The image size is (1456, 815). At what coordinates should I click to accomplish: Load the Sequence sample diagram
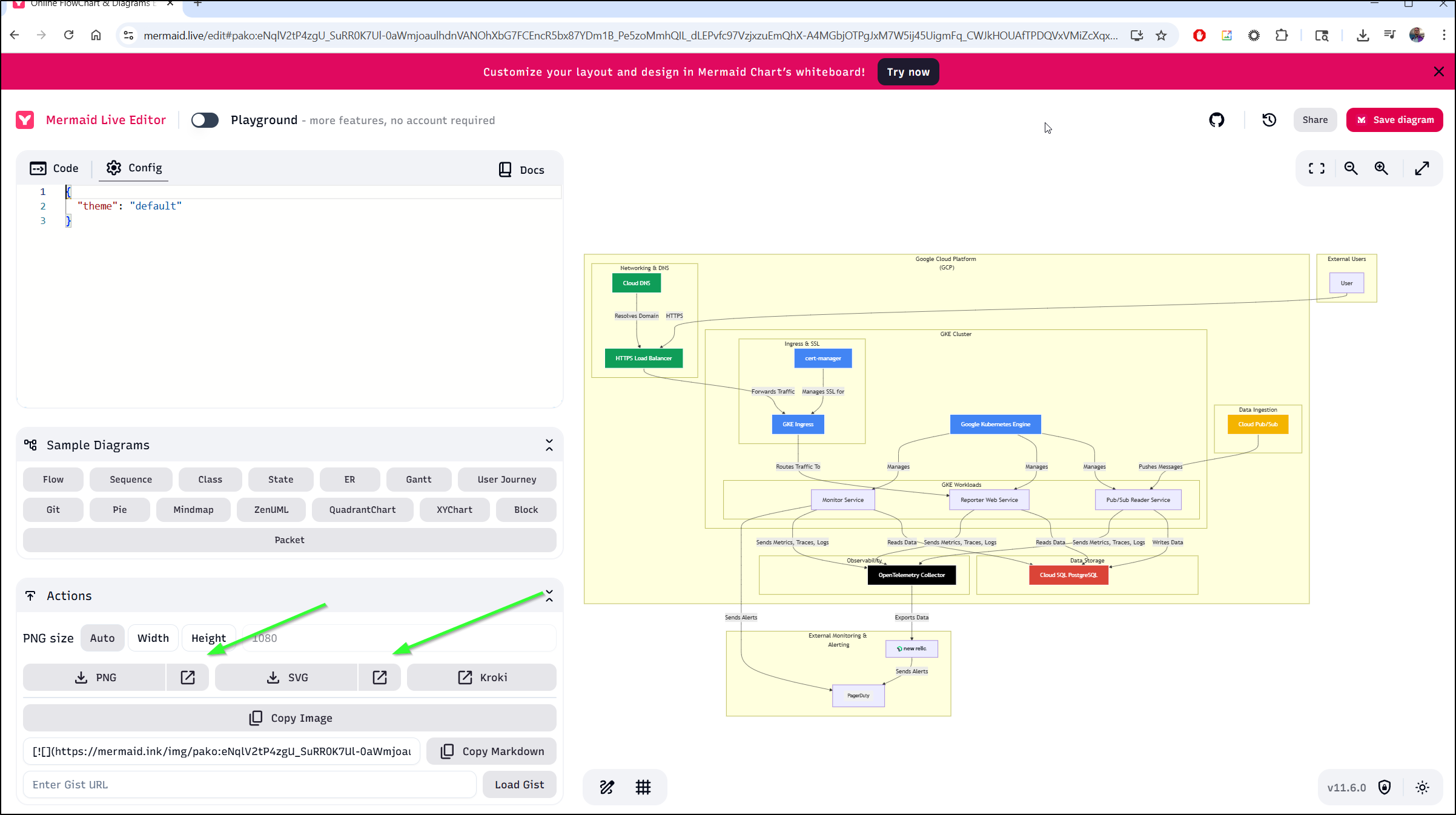(x=131, y=479)
